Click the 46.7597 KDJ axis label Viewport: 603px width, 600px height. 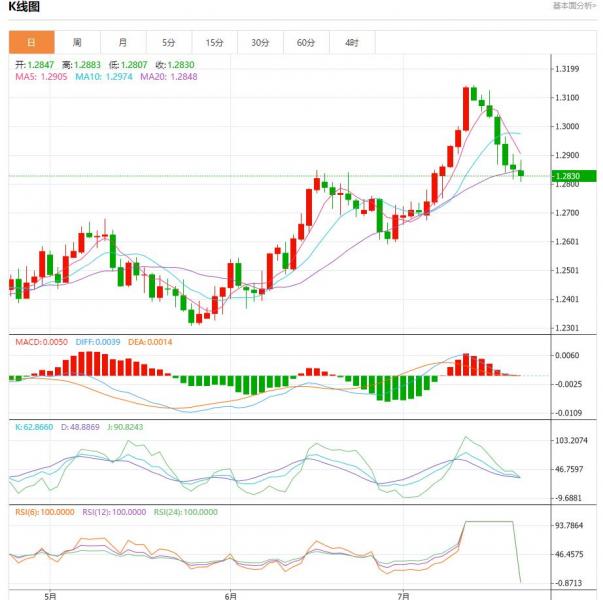pos(570,469)
